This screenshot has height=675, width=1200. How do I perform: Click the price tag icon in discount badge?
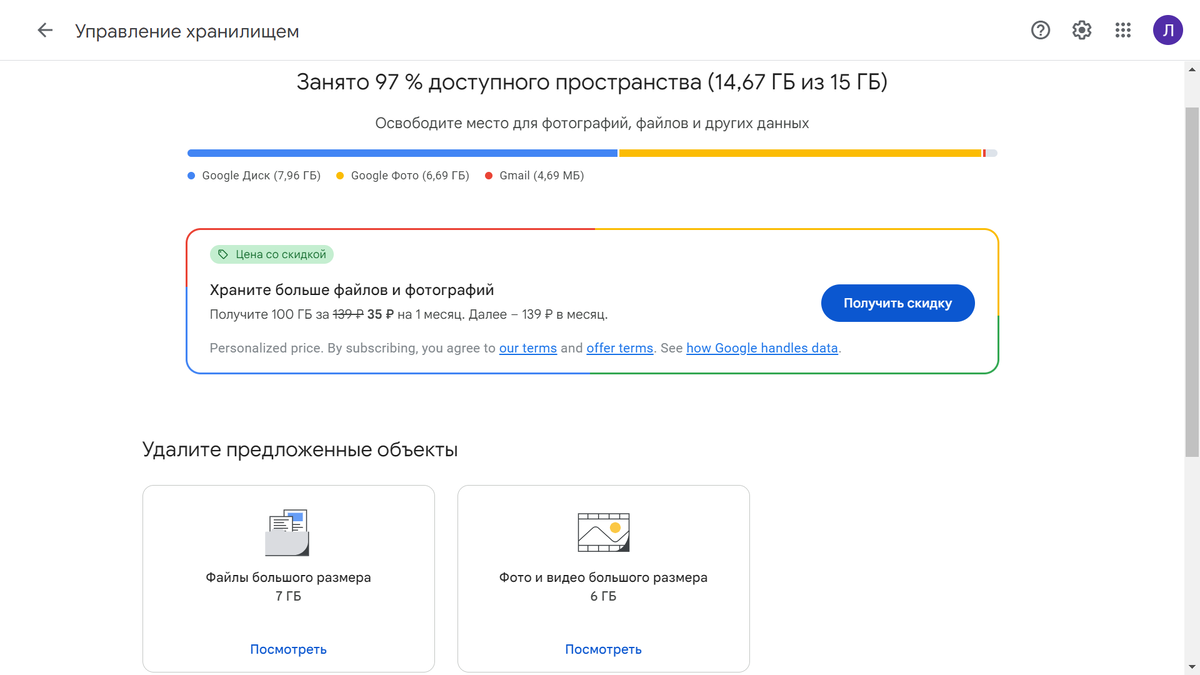(x=223, y=255)
